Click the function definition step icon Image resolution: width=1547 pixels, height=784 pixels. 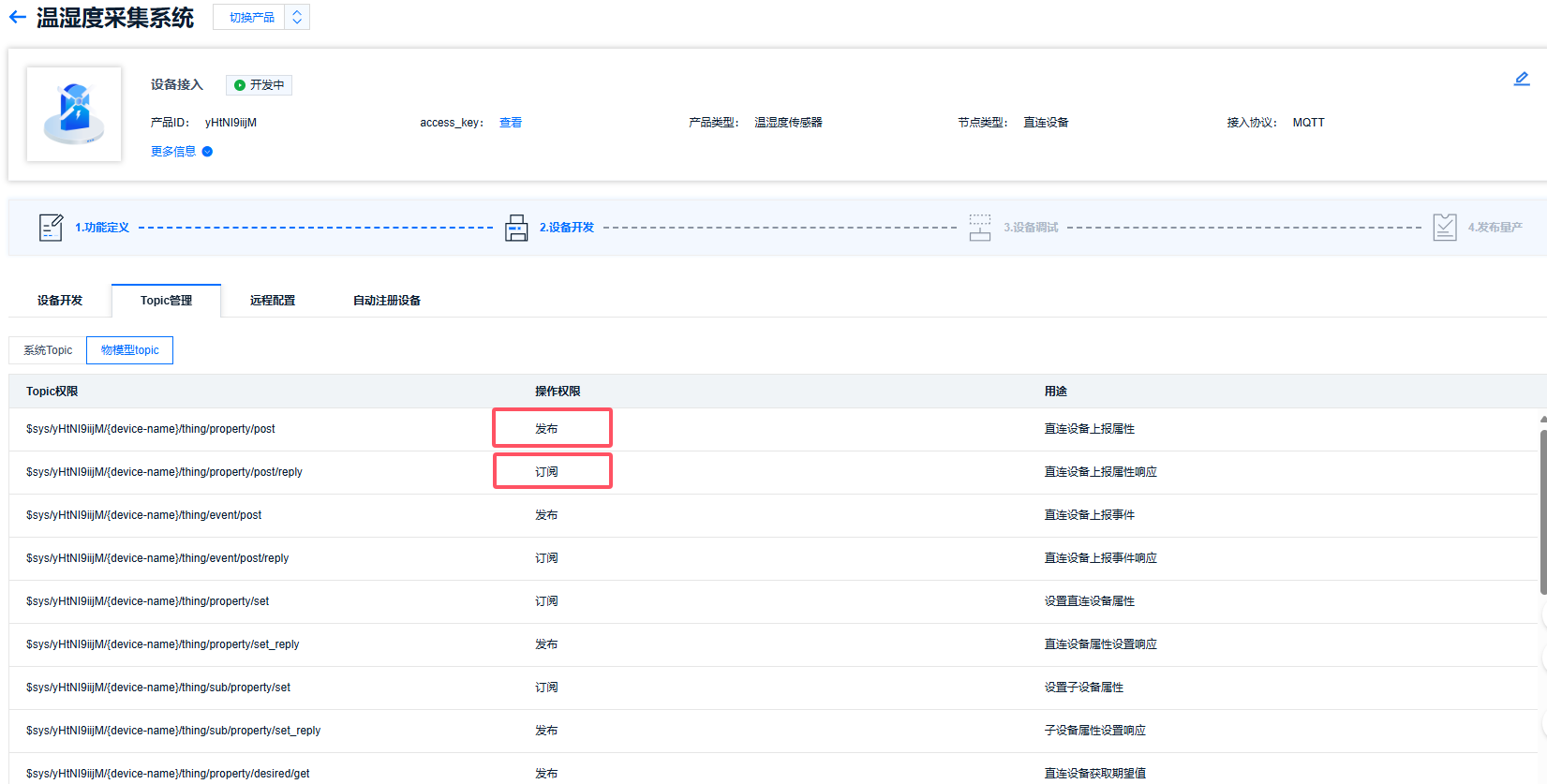click(51, 228)
